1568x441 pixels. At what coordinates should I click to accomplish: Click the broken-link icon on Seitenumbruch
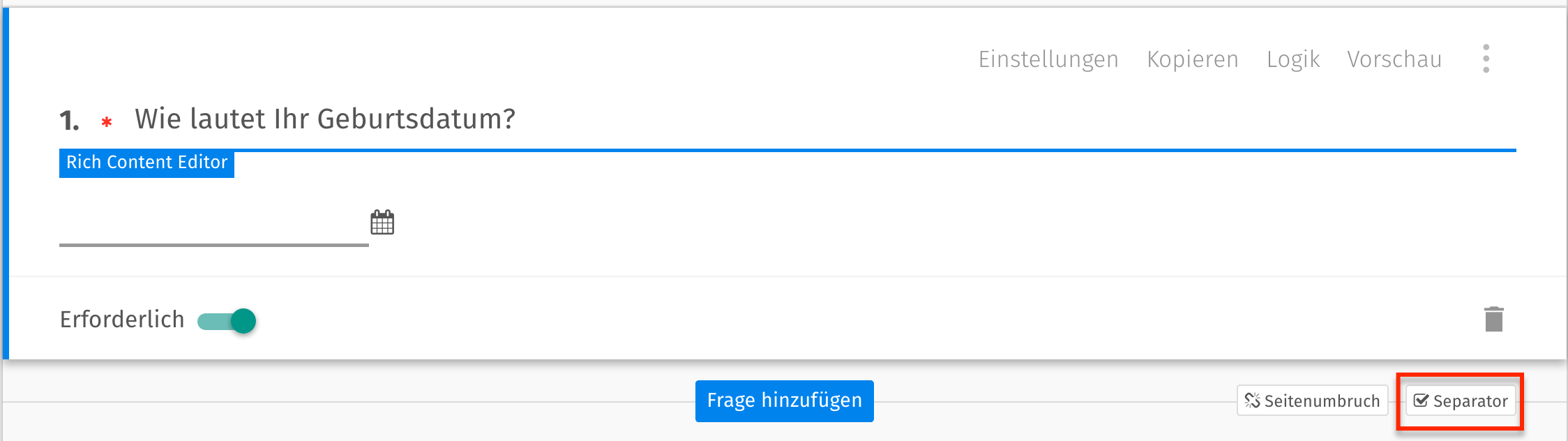(1252, 401)
